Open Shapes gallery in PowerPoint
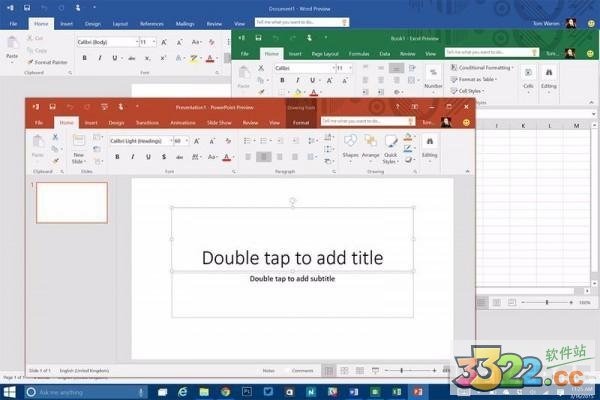 tap(350, 149)
